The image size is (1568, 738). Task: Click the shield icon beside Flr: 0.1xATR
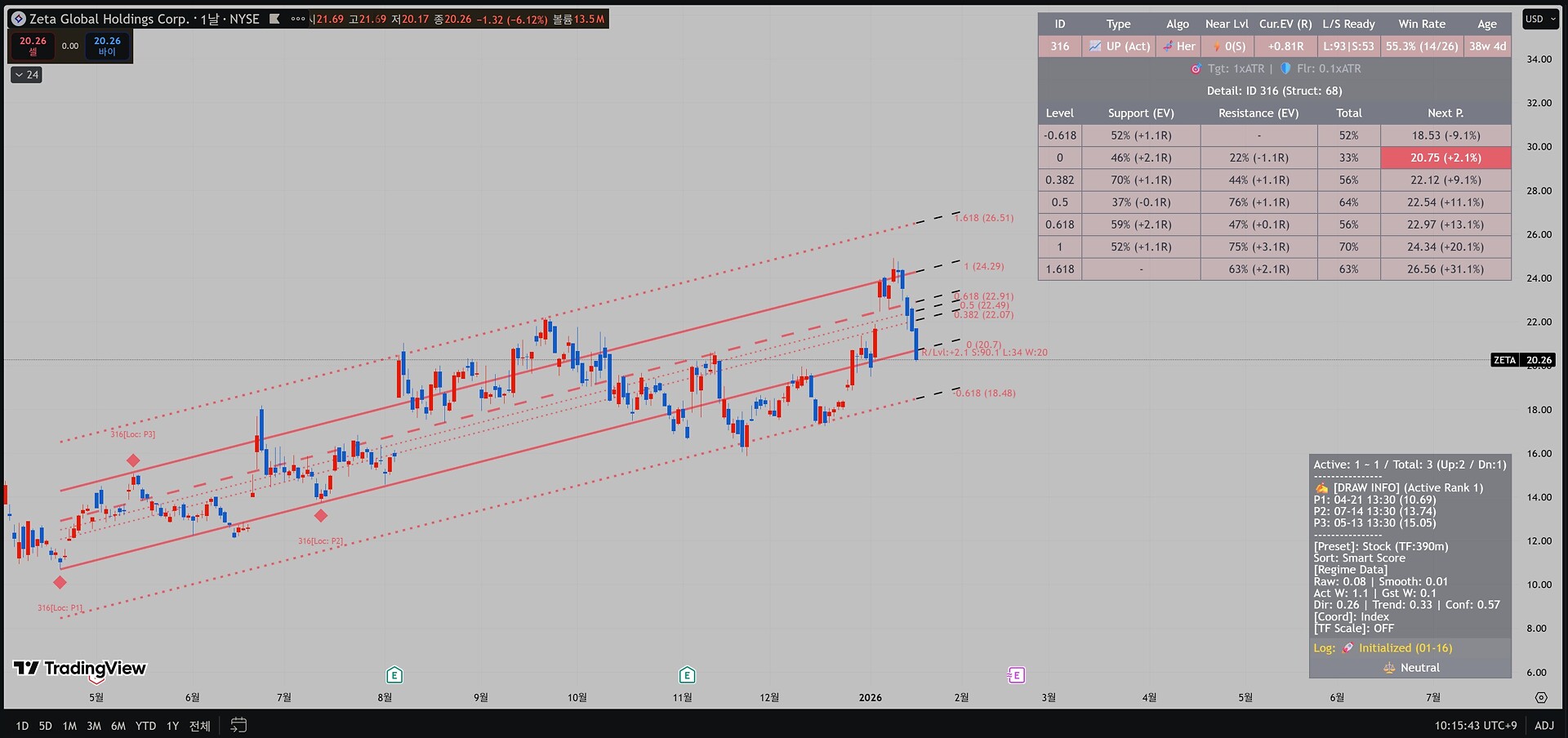(x=1285, y=69)
